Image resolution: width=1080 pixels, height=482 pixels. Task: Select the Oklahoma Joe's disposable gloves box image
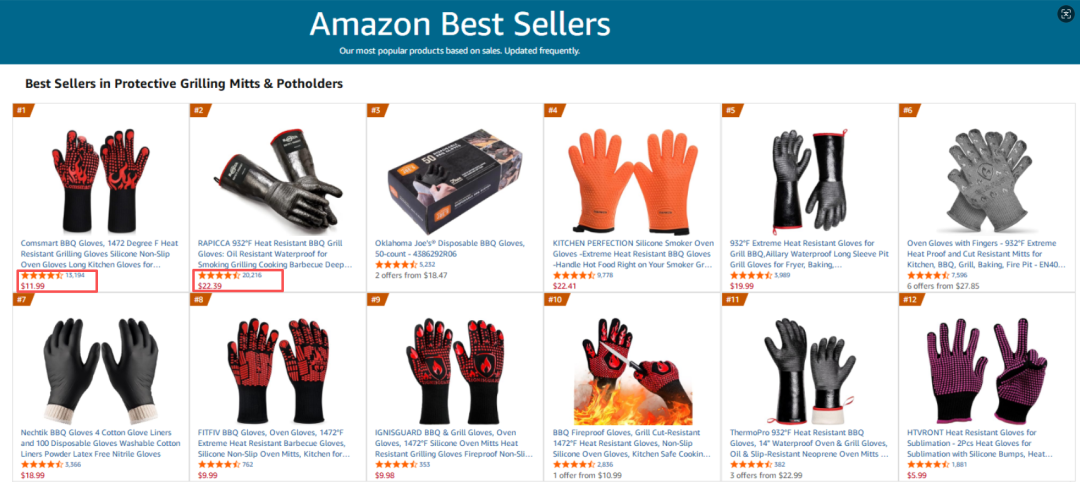(455, 180)
